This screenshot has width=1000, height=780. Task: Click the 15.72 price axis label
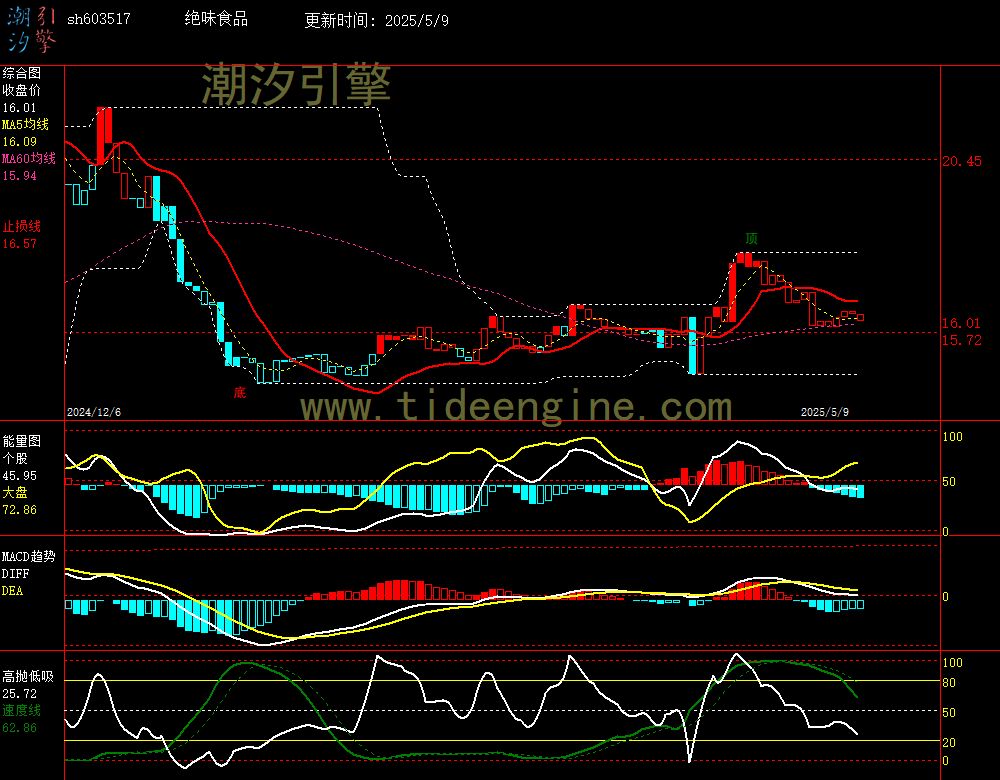click(962, 341)
